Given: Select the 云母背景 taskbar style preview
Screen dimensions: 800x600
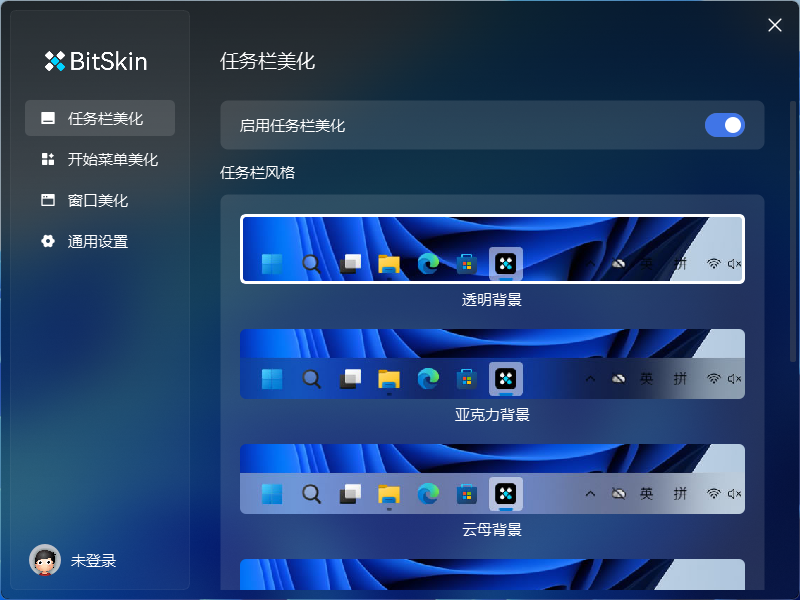Looking at the screenshot, I should (492, 479).
